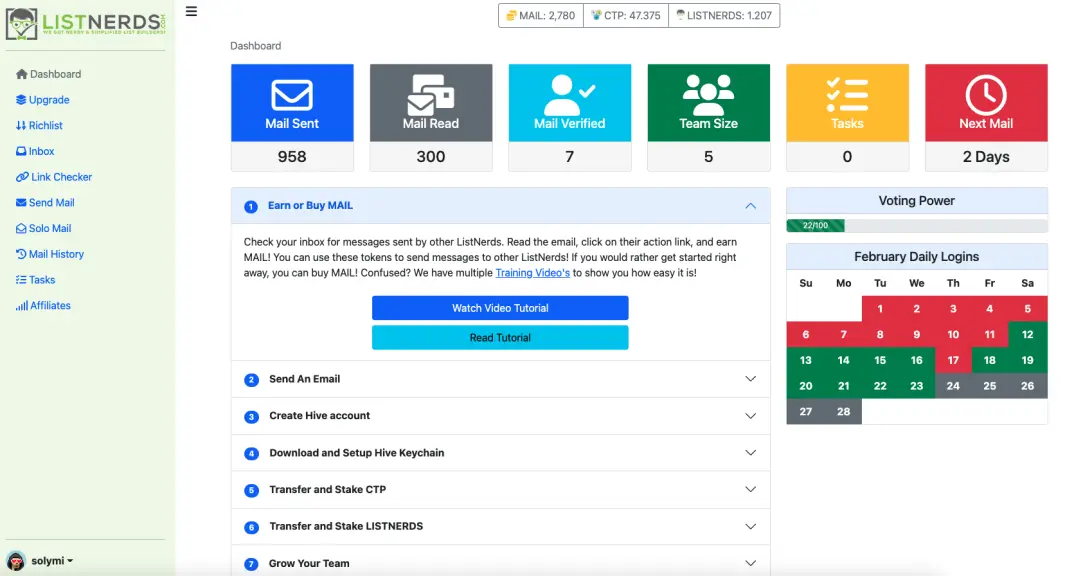Click the February Daily Logins header
Viewport: 1074px width, 576px height.
[916, 257]
